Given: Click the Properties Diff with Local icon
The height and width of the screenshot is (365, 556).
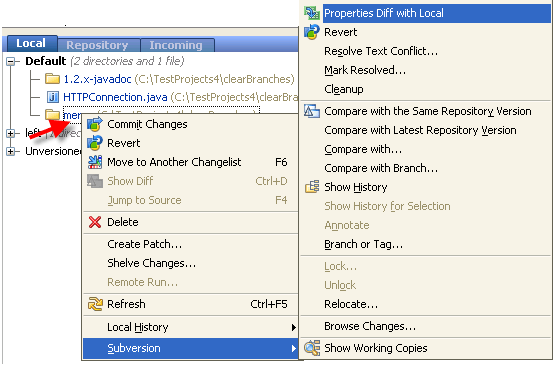Looking at the screenshot, I should click(312, 13).
